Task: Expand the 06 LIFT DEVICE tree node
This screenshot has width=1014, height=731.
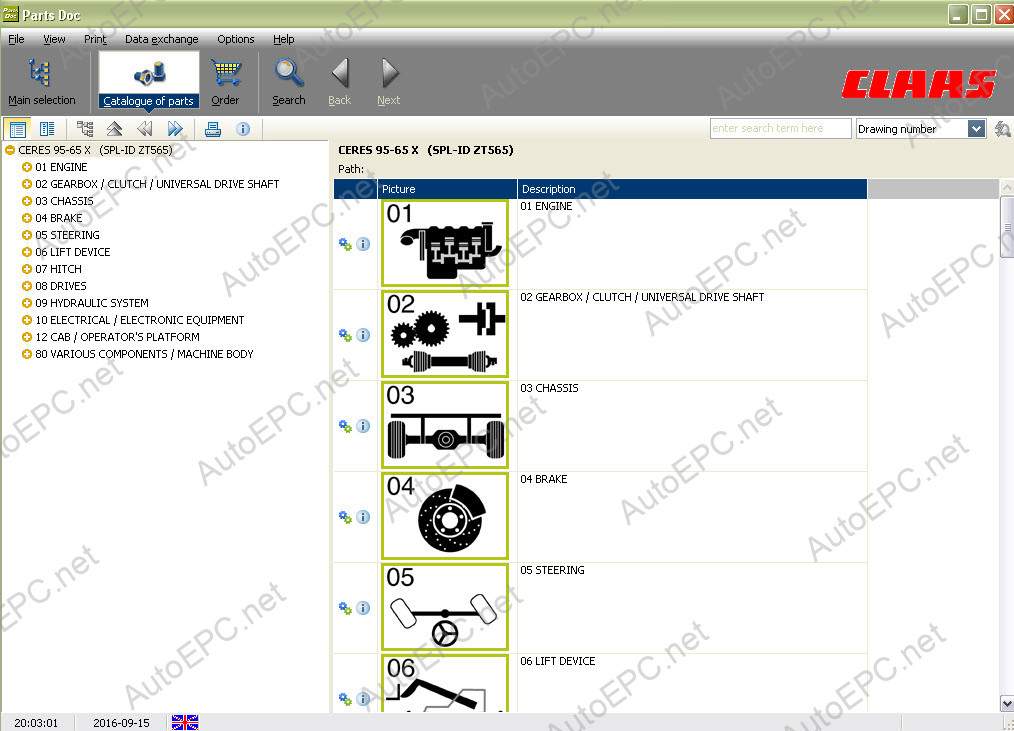Action: [x=27, y=252]
